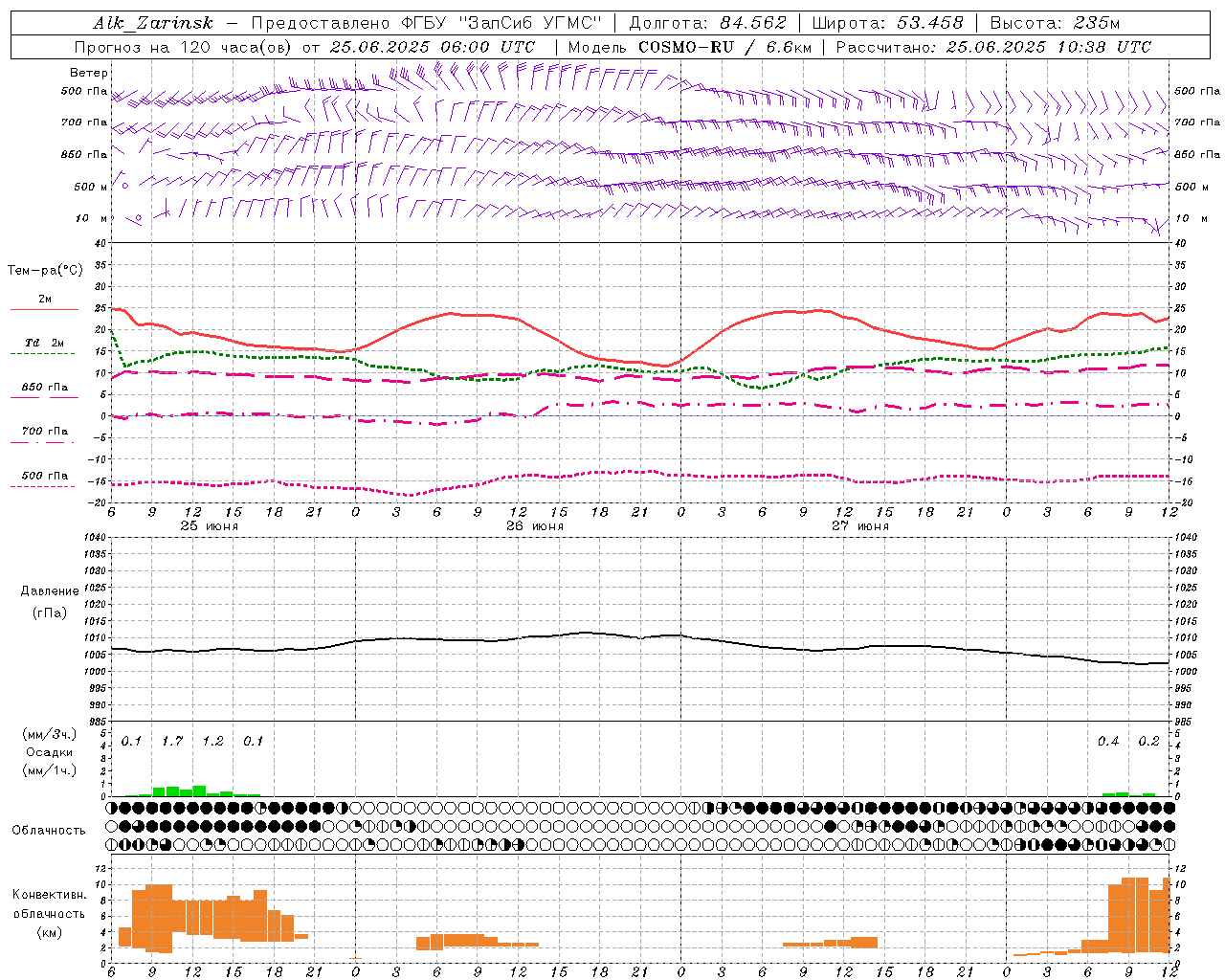Click the (мм/3ч.) precipitation unit label
The image size is (1225, 980).
click(48, 734)
